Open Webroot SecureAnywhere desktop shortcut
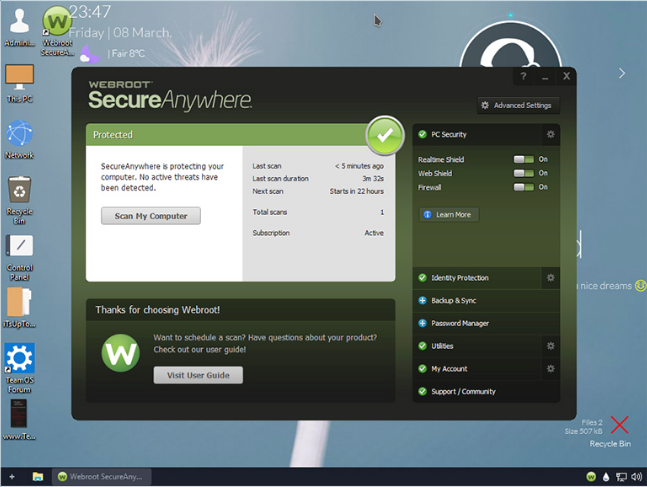647x487 pixels. pos(57,31)
